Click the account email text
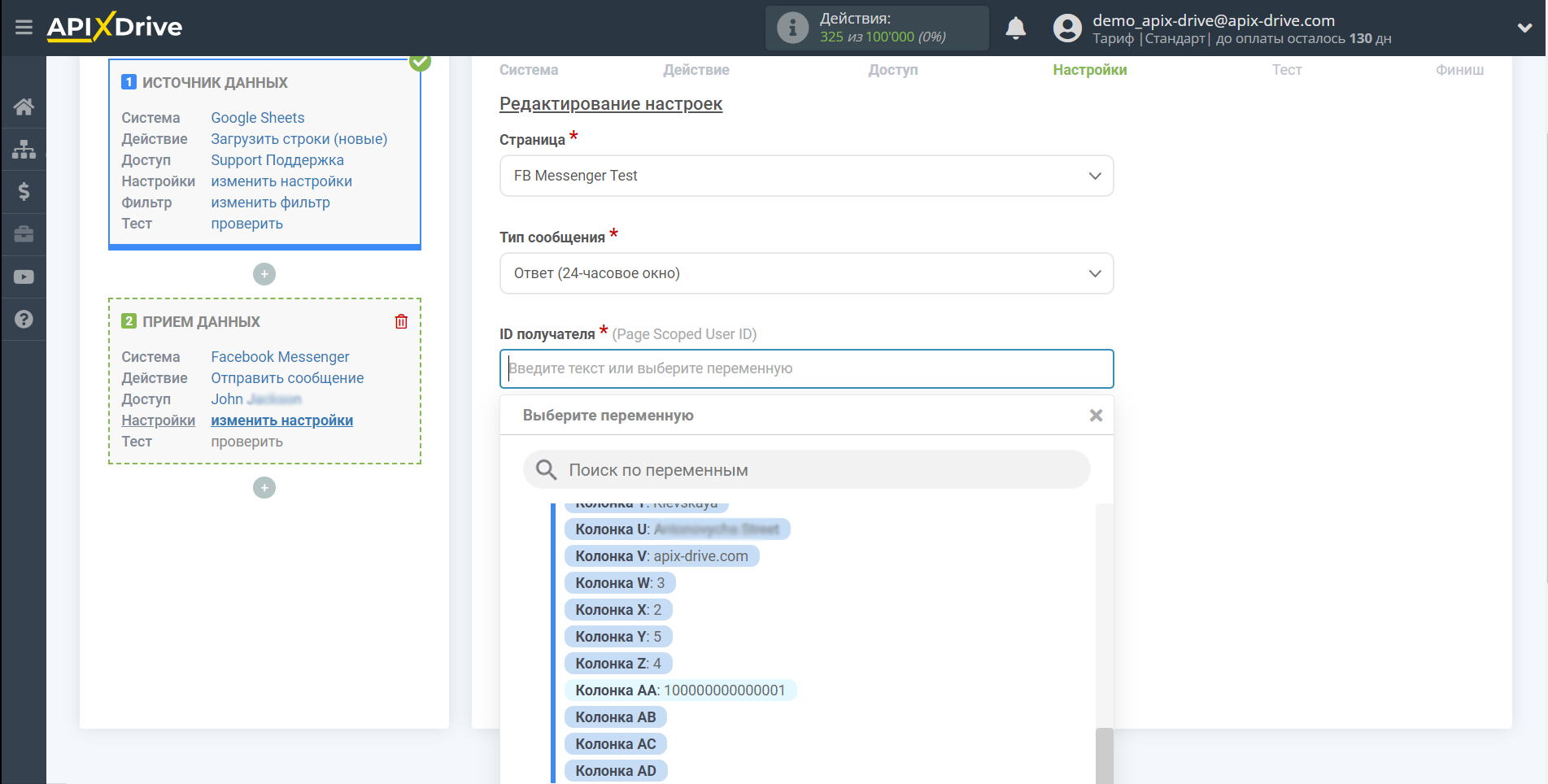1548x784 pixels. coord(1214,20)
